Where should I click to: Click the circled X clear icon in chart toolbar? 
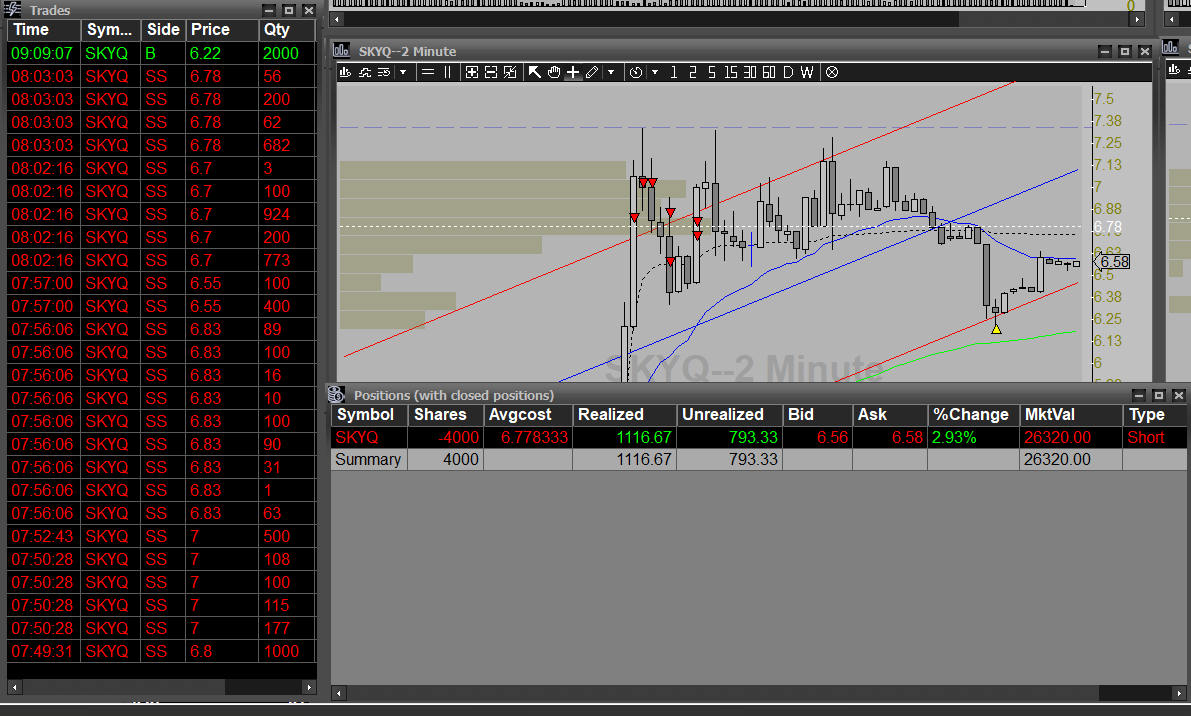(x=832, y=72)
